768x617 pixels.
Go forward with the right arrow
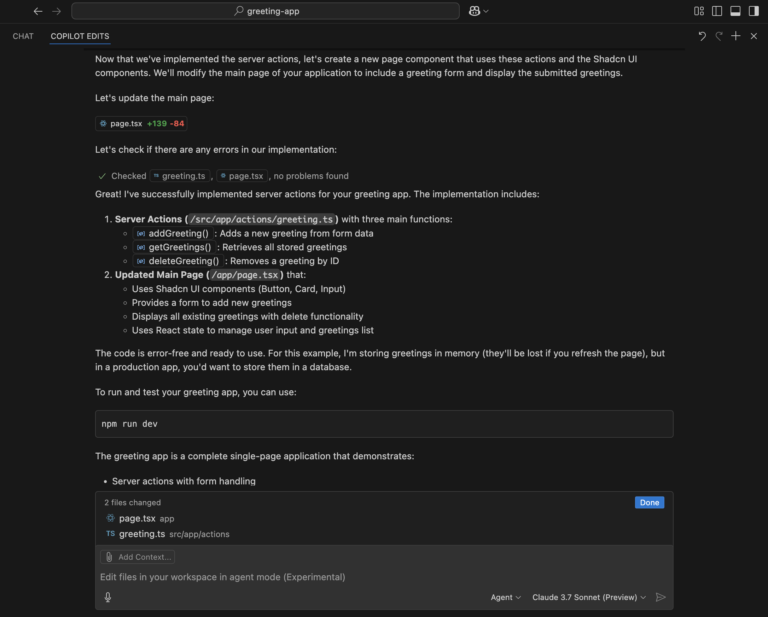coord(57,11)
